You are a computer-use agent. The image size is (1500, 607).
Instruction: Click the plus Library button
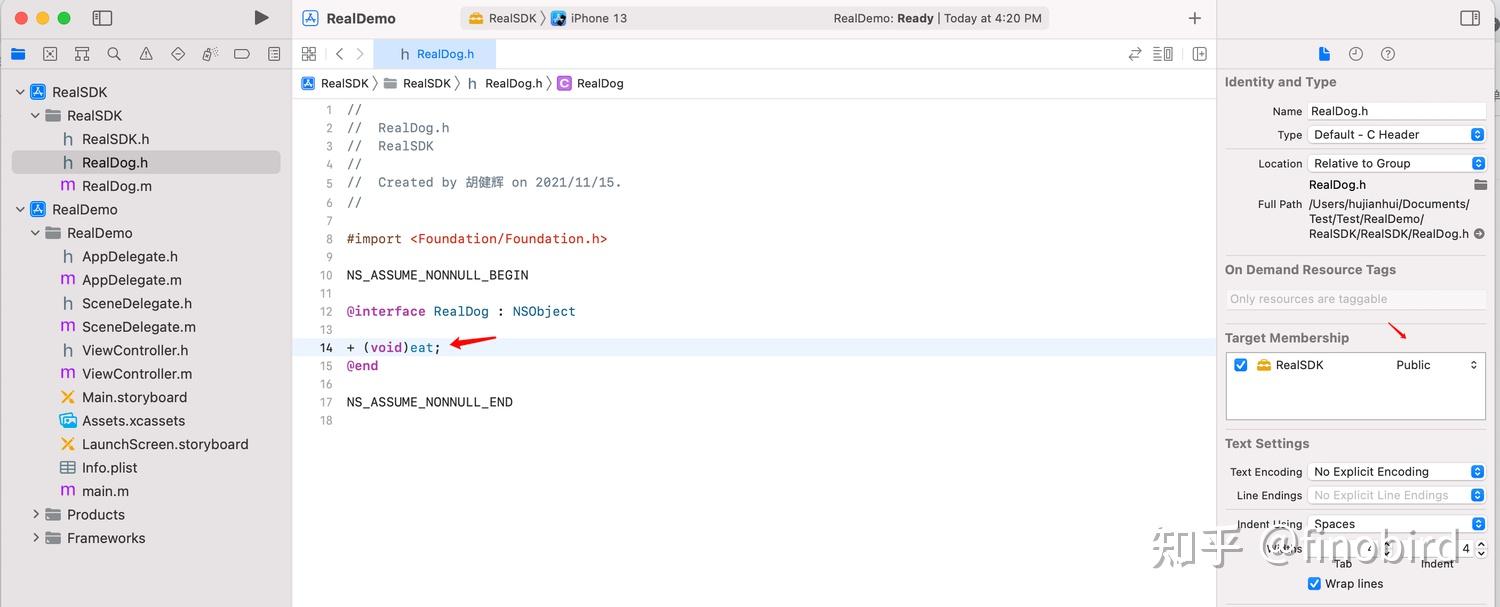click(x=1194, y=18)
